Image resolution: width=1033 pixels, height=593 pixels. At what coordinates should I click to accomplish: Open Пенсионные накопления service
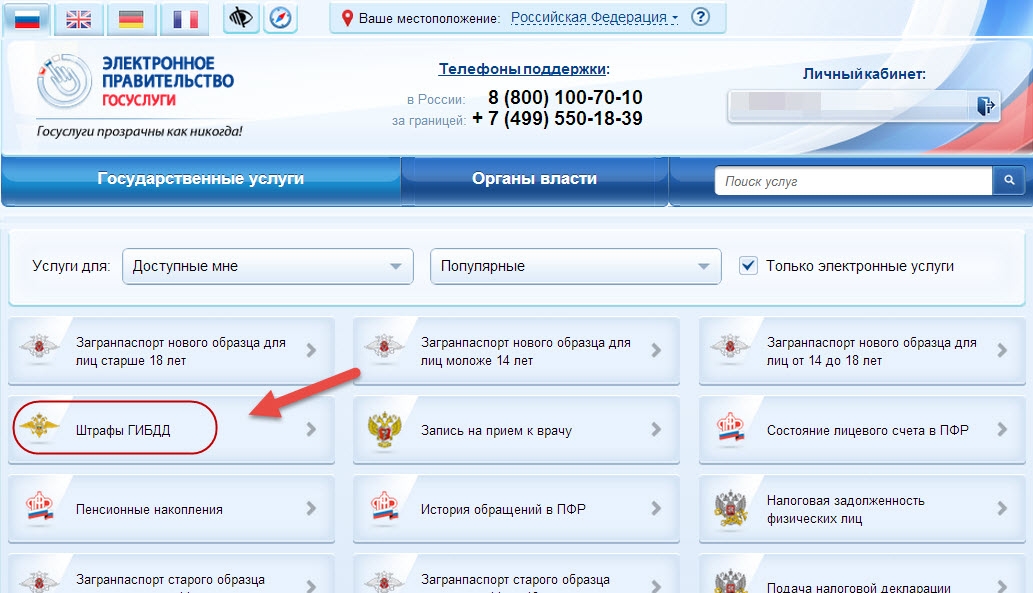coord(171,509)
